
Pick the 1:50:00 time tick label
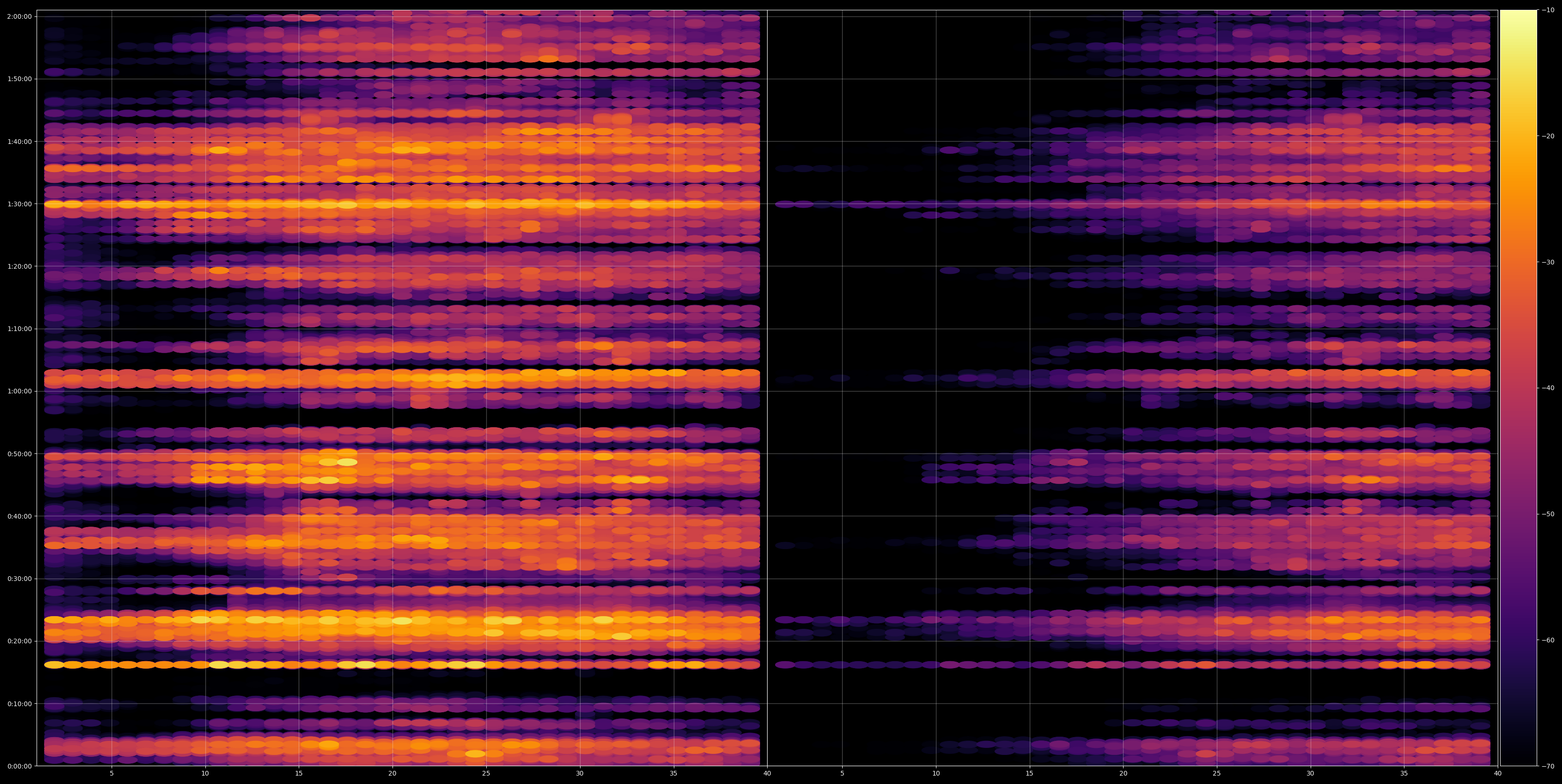click(19, 79)
